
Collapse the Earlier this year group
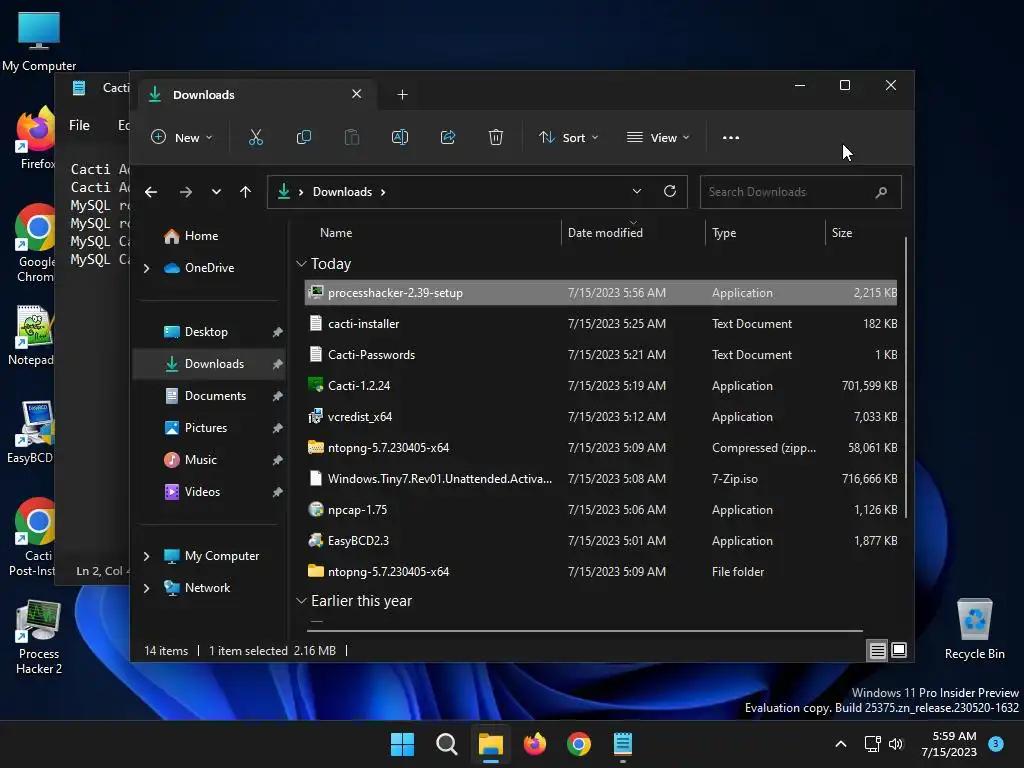pyautogui.click(x=301, y=601)
